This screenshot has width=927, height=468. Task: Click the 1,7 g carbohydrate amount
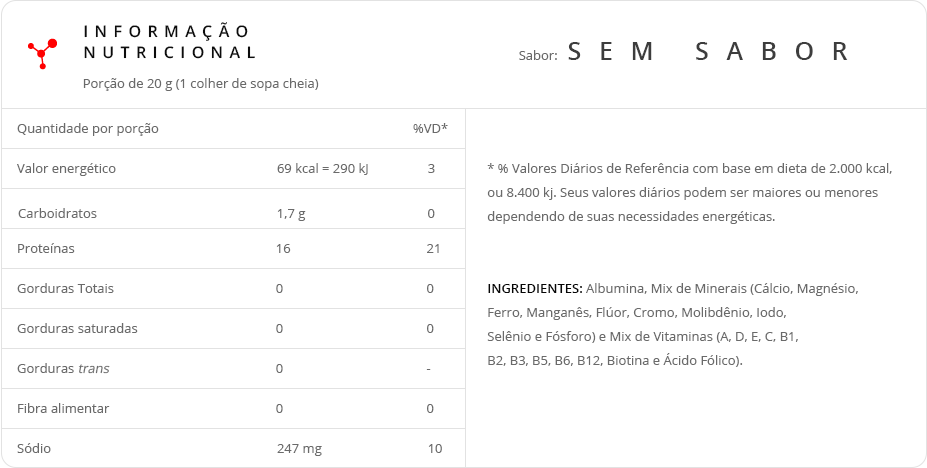pyautogui.click(x=291, y=214)
